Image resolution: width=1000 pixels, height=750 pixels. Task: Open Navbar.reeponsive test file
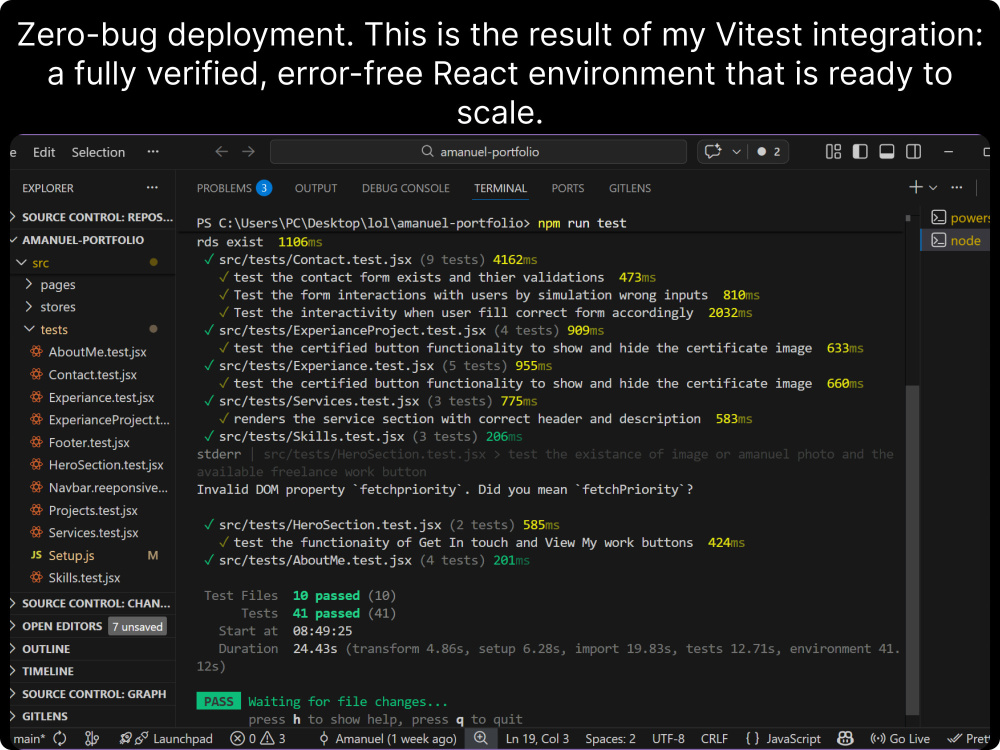coord(92,487)
